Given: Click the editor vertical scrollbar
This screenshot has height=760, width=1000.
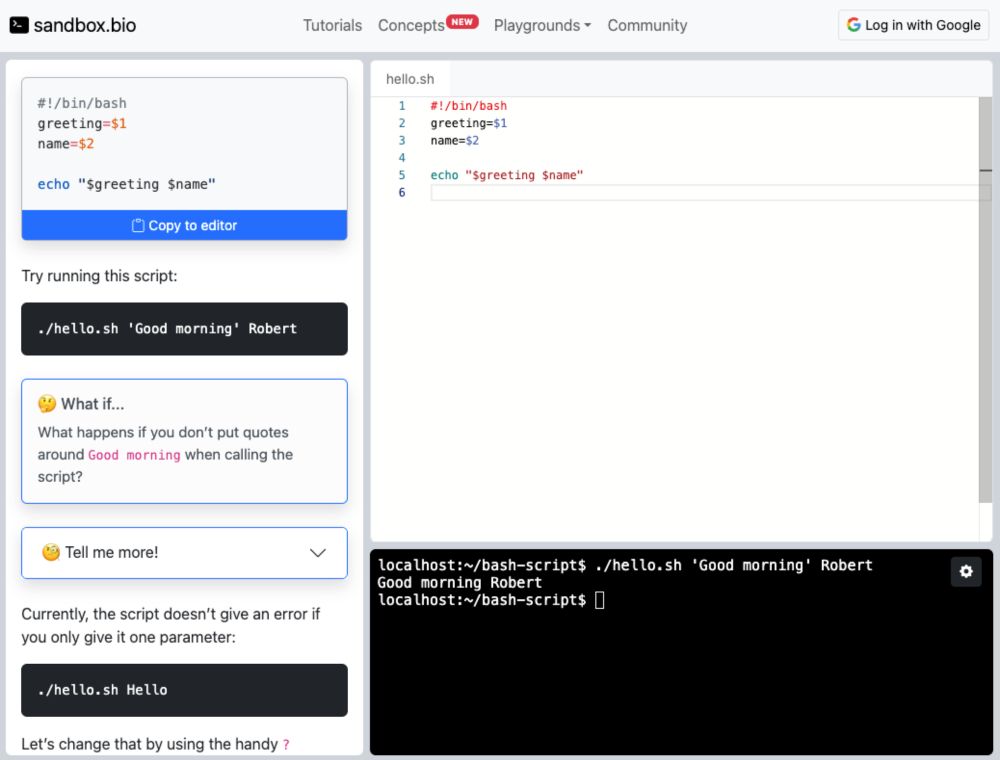Looking at the screenshot, I should (985, 300).
